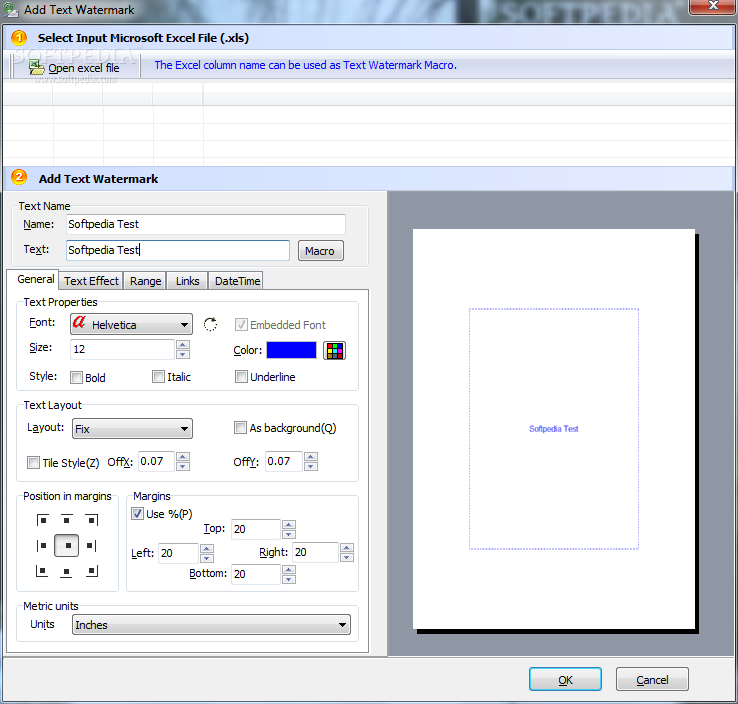Increase Bottom margin with up arrow

point(289,569)
